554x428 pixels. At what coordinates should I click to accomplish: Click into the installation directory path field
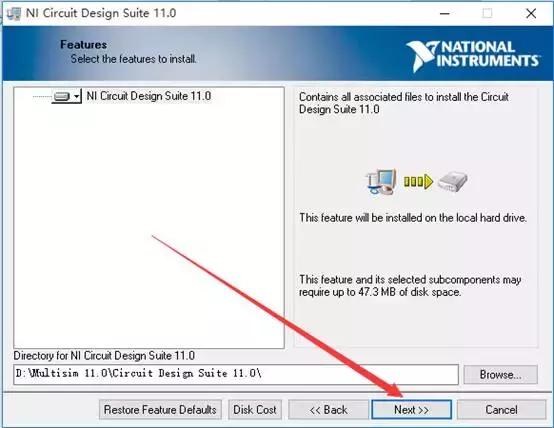click(236, 374)
